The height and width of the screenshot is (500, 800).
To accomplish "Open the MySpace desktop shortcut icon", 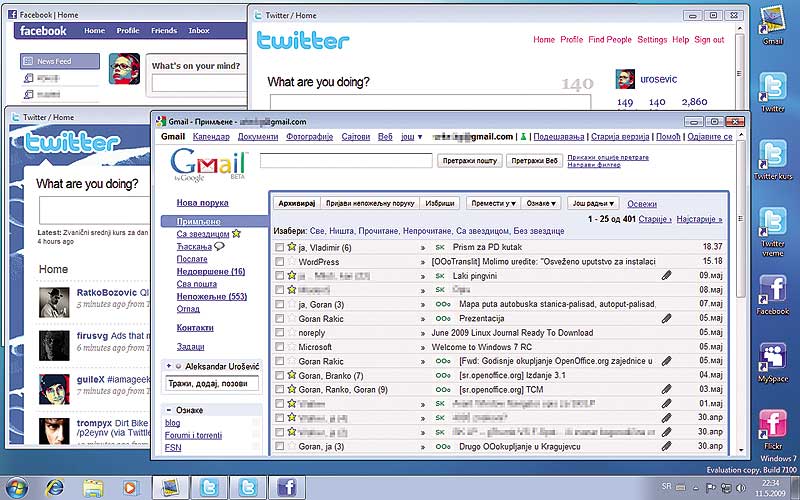I will coord(773,358).
